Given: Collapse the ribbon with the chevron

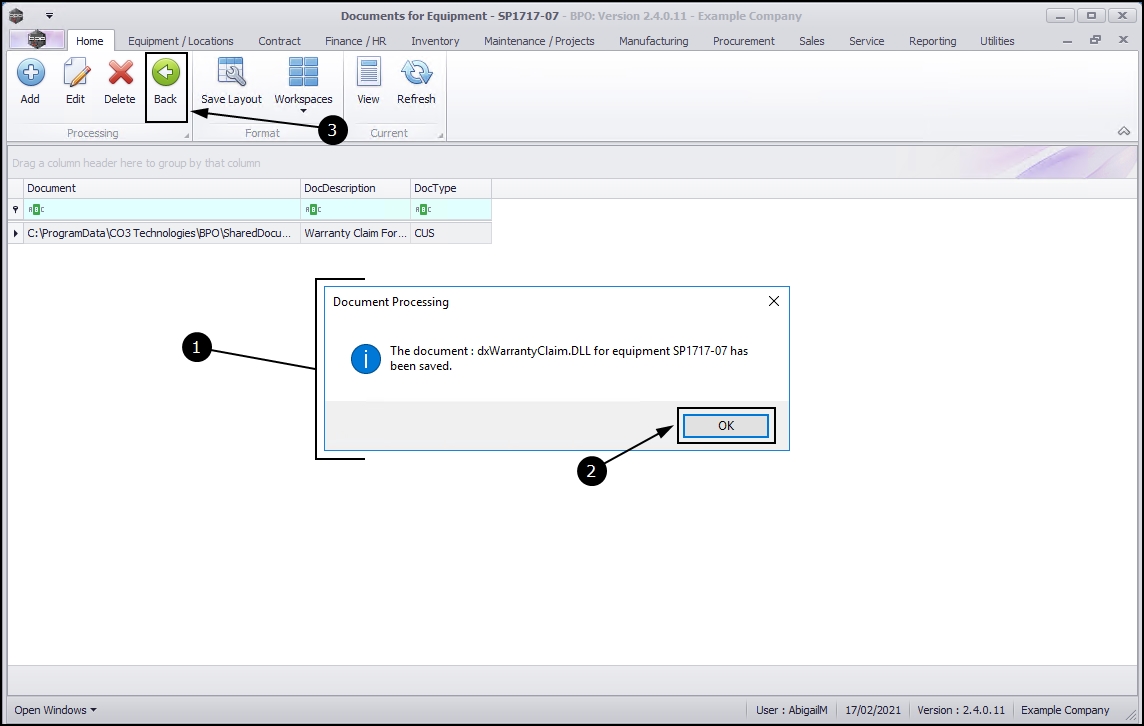Looking at the screenshot, I should tap(1124, 131).
